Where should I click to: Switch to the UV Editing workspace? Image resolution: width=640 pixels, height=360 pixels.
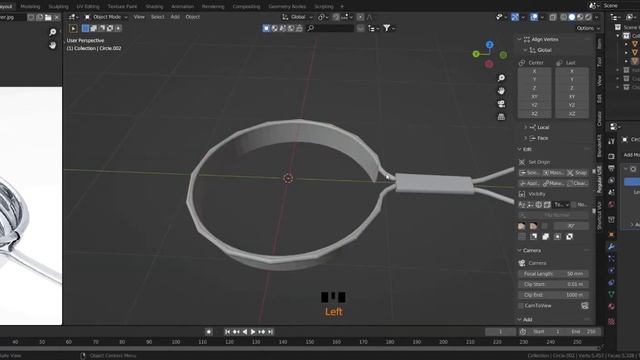[88, 6]
